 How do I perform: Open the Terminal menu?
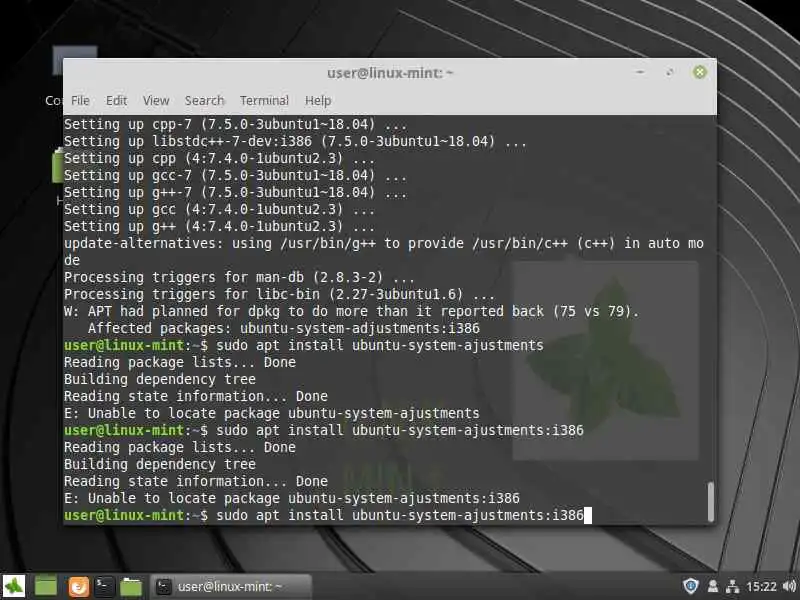coord(264,101)
